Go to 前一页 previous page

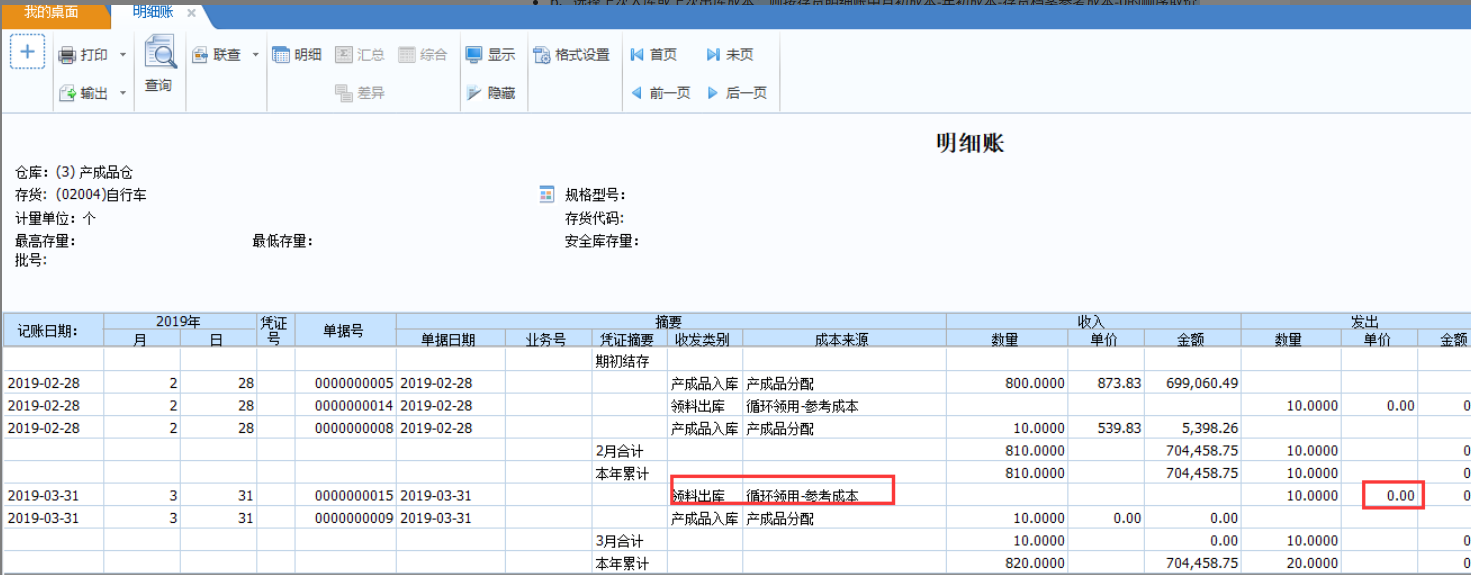[660, 93]
